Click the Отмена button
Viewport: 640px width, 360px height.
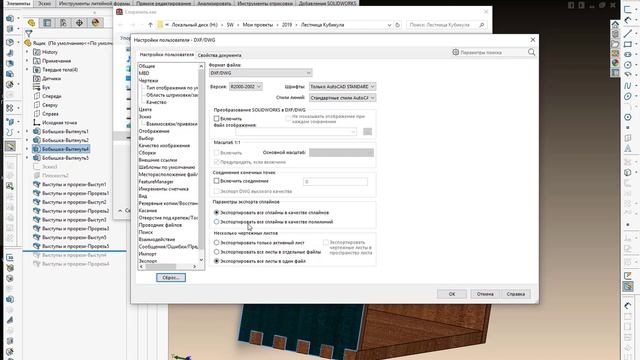[x=485, y=294]
